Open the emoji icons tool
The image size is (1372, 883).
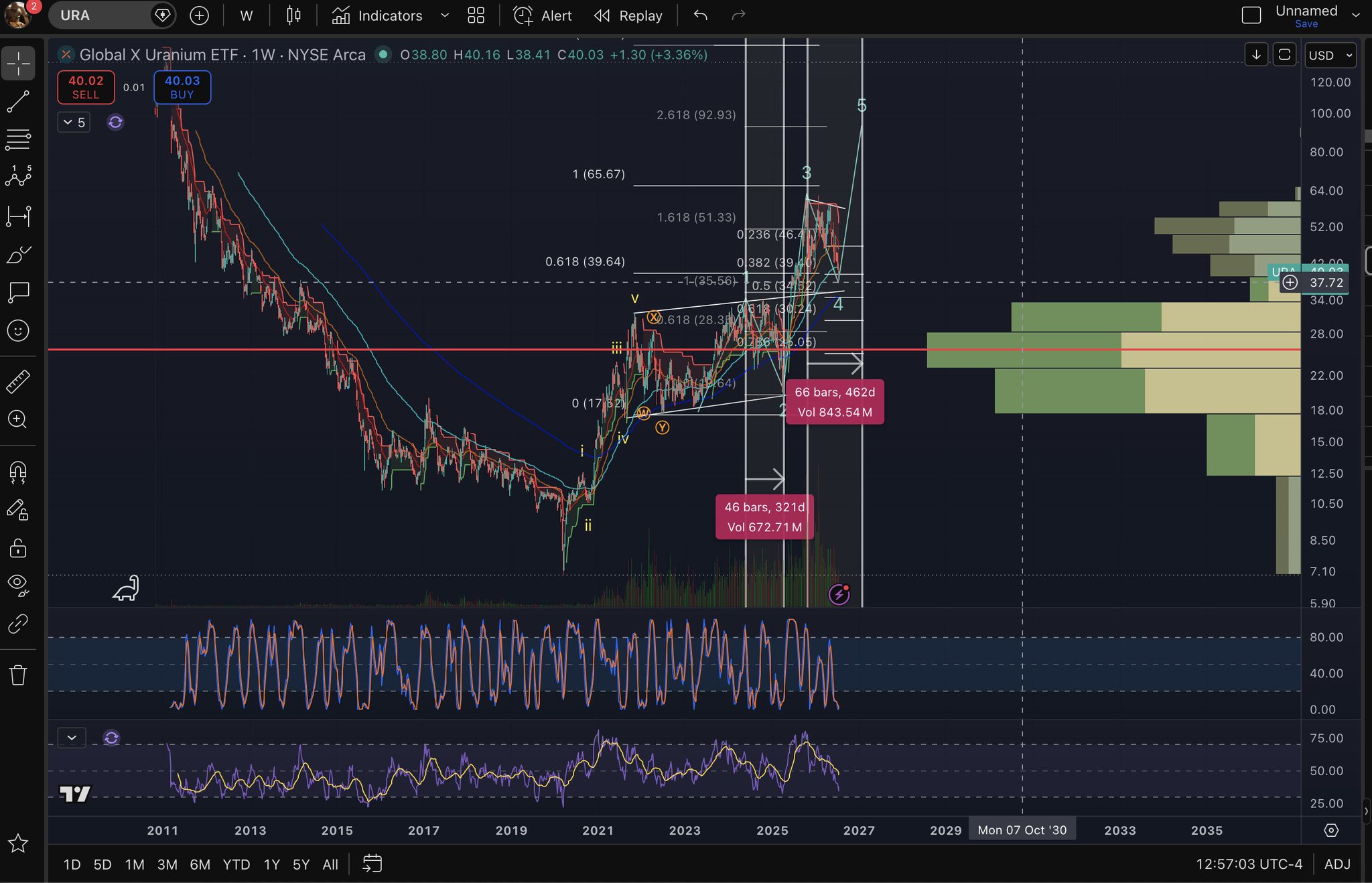[x=18, y=330]
